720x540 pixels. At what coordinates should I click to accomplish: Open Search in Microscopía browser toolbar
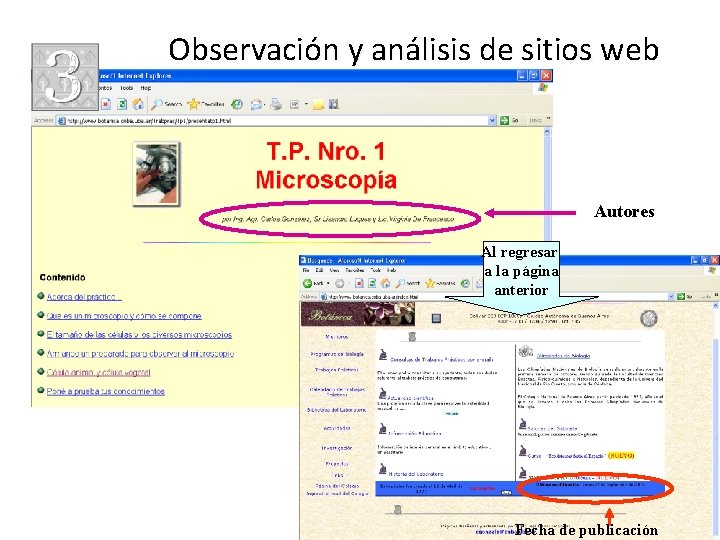click(x=167, y=104)
